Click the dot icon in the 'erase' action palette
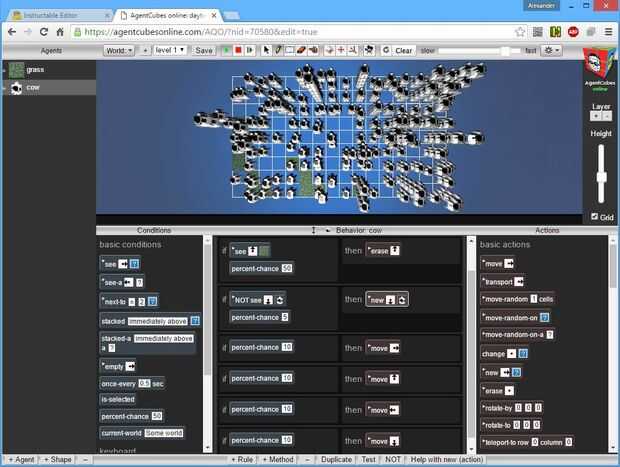620x467 pixels. (509, 391)
